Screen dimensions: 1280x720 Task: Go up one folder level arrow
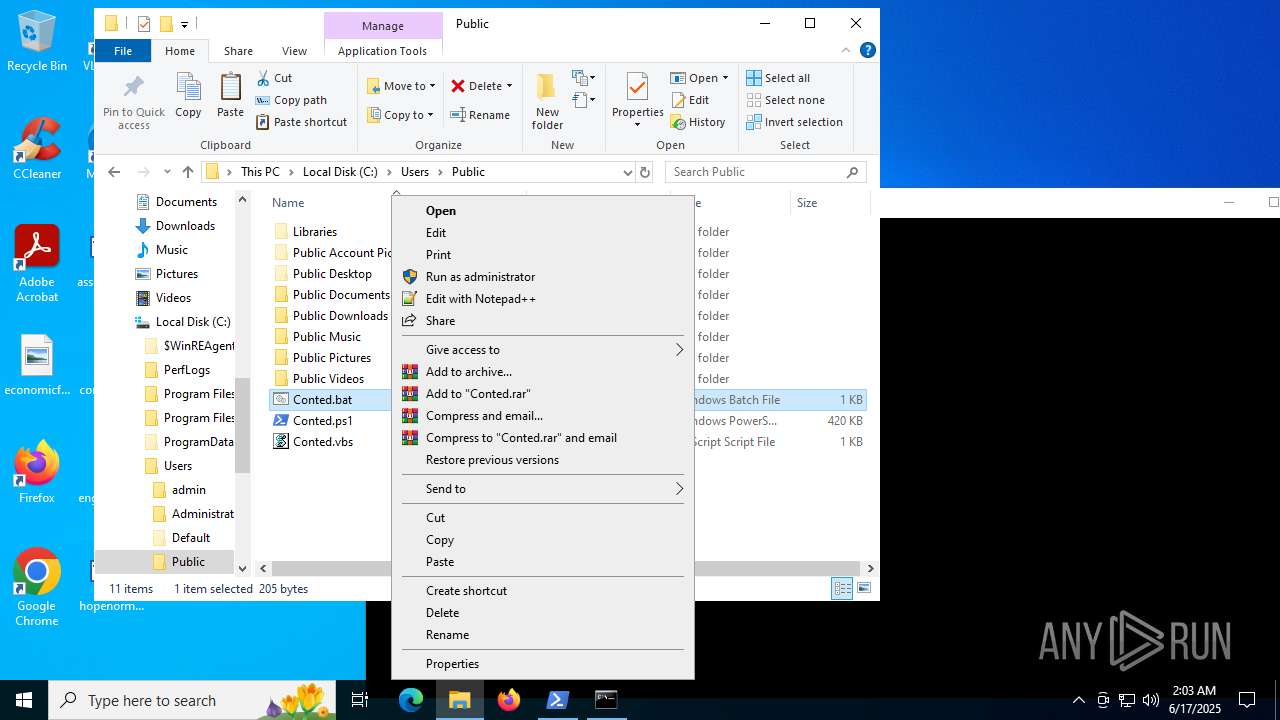[x=187, y=172]
